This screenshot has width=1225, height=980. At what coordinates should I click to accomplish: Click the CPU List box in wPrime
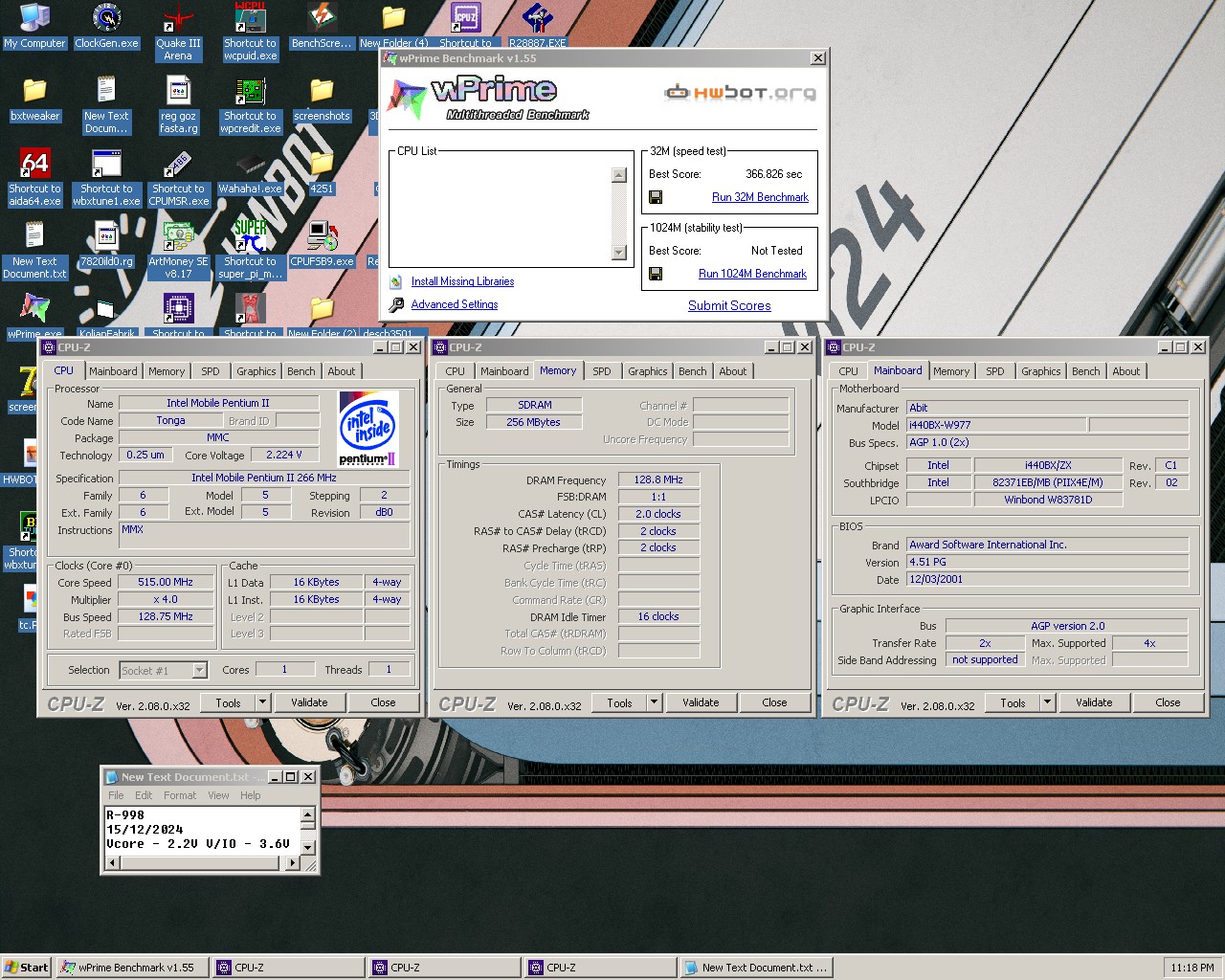point(511,209)
